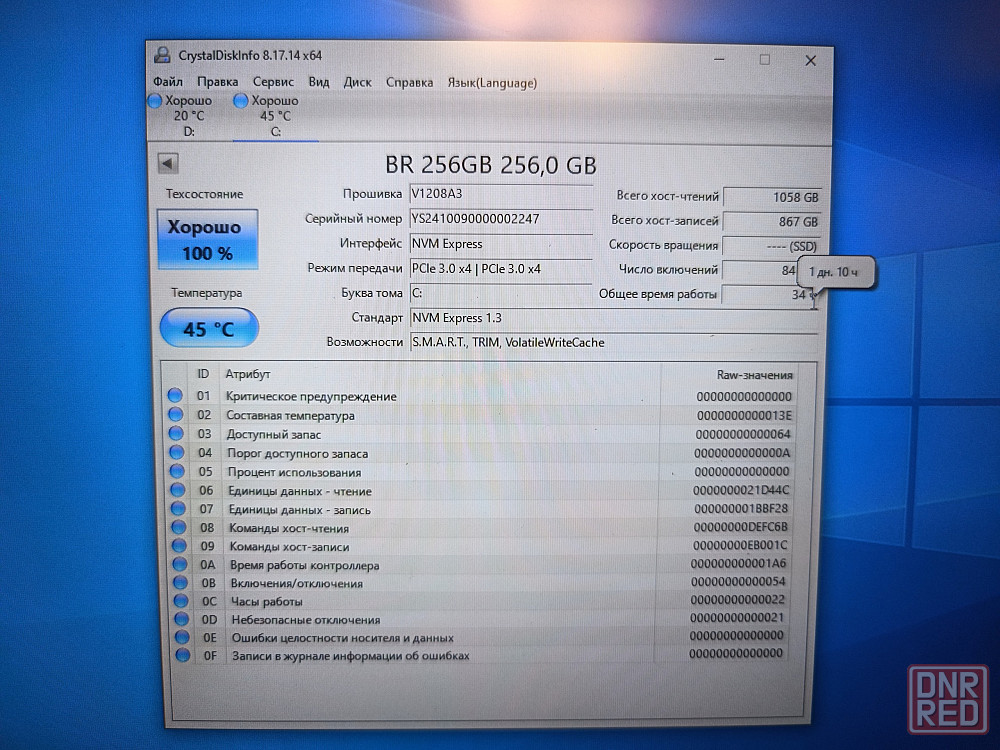
Task: Click the blue health icon above drive D:
Action: pyautogui.click(x=155, y=101)
